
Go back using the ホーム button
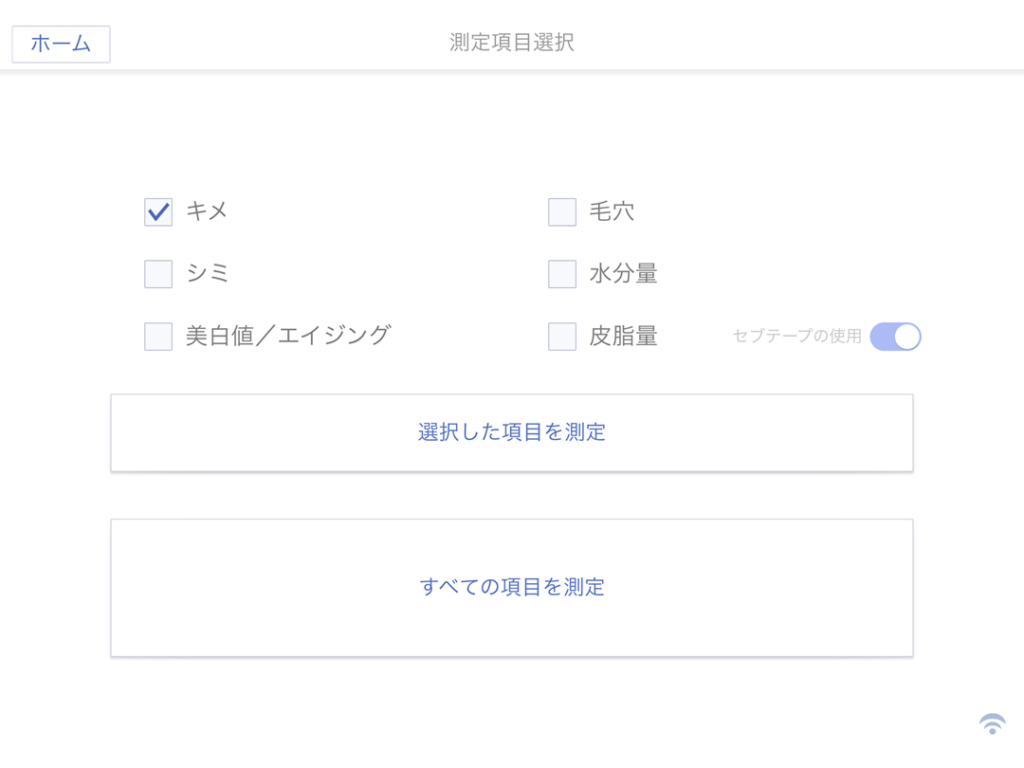[x=61, y=44]
